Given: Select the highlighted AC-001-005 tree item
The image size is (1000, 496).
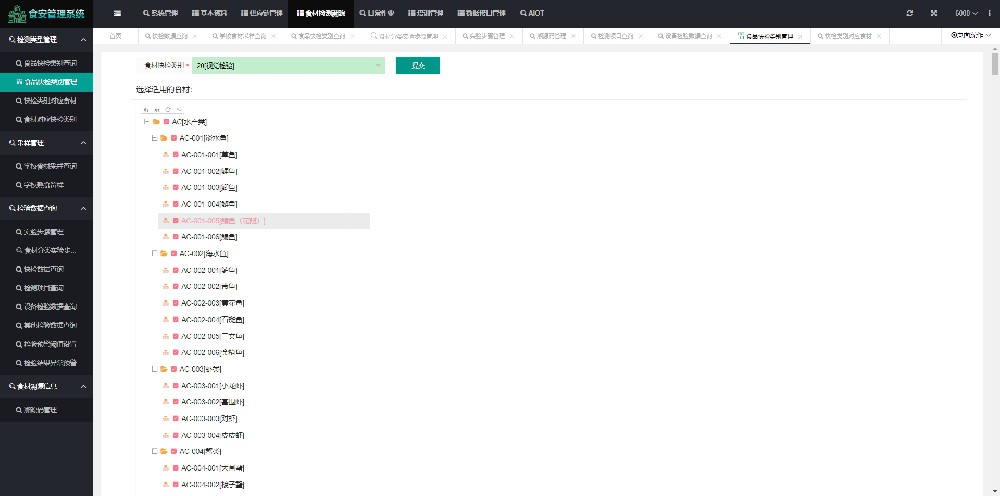Looking at the screenshot, I should [x=224, y=221].
